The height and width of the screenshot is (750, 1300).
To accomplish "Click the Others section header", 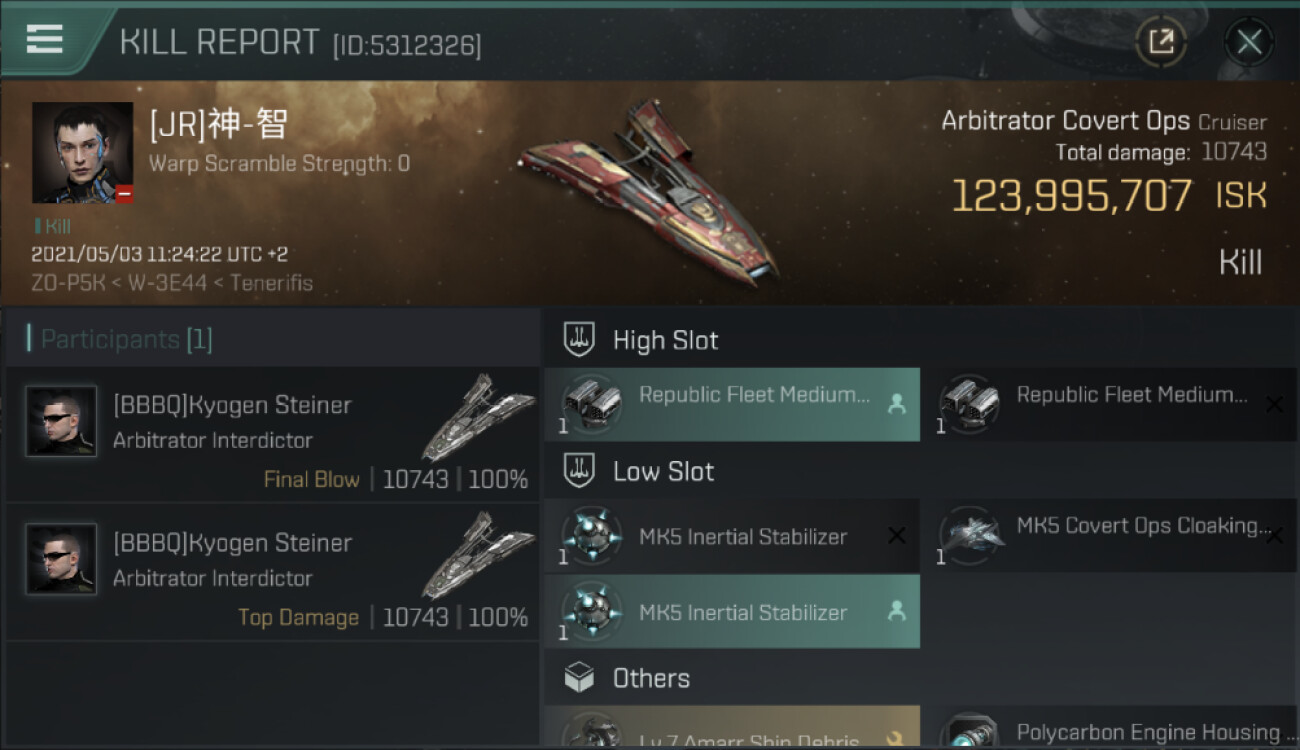I will [x=650, y=678].
